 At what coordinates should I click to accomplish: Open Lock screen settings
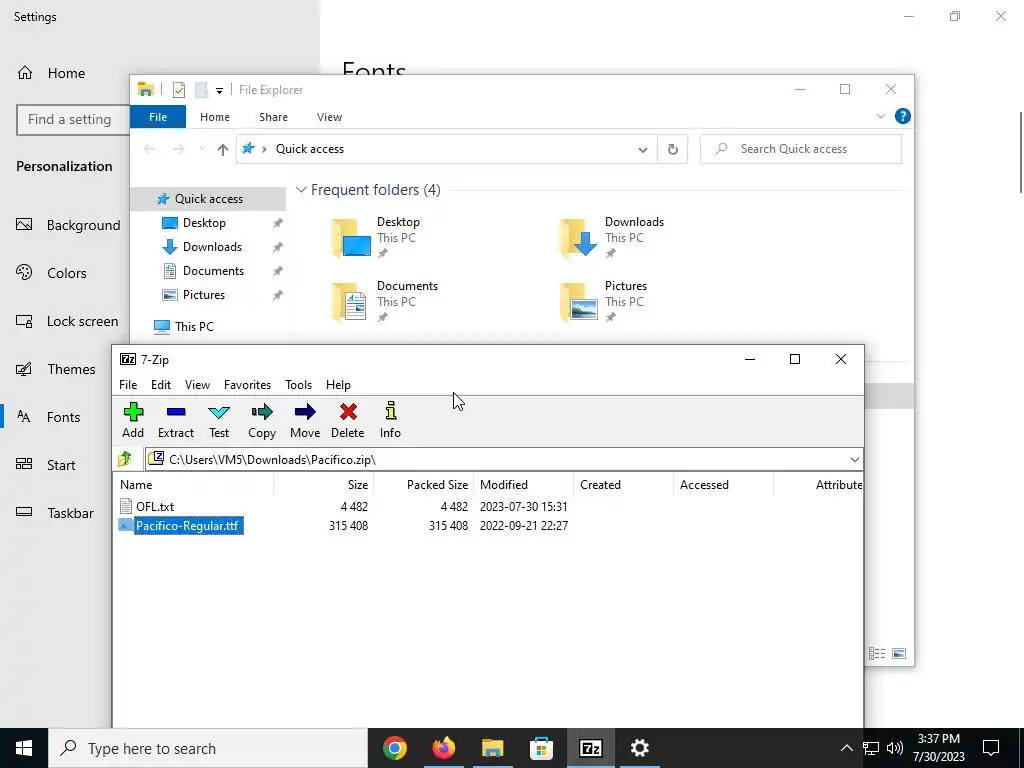tap(67, 321)
